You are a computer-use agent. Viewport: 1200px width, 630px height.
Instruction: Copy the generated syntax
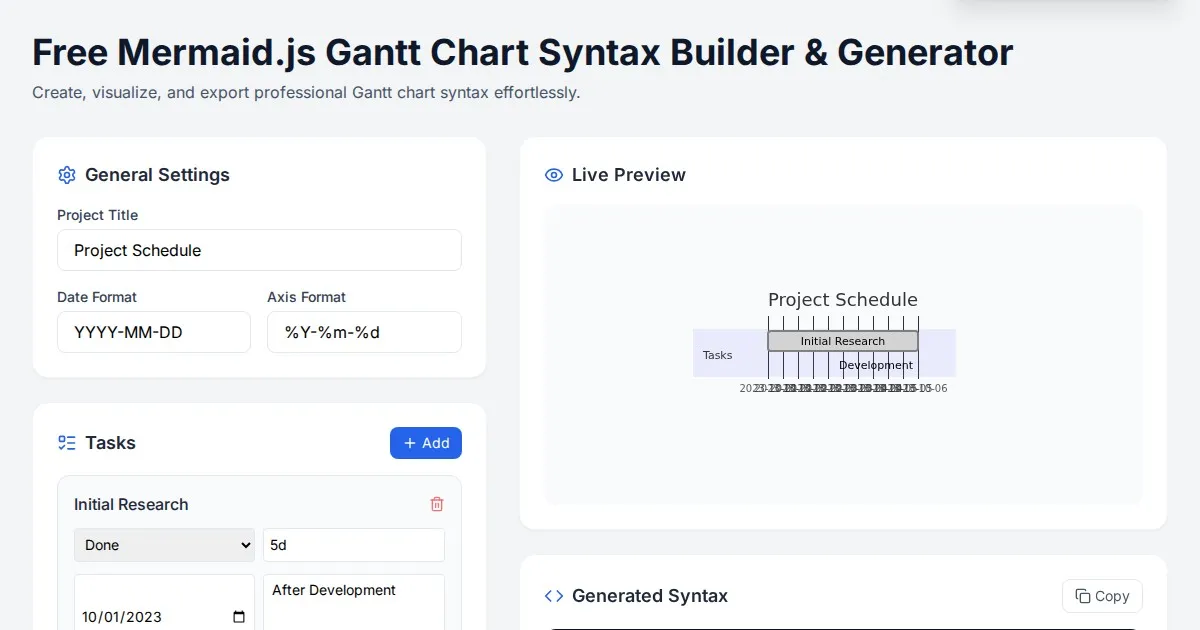coord(1102,596)
